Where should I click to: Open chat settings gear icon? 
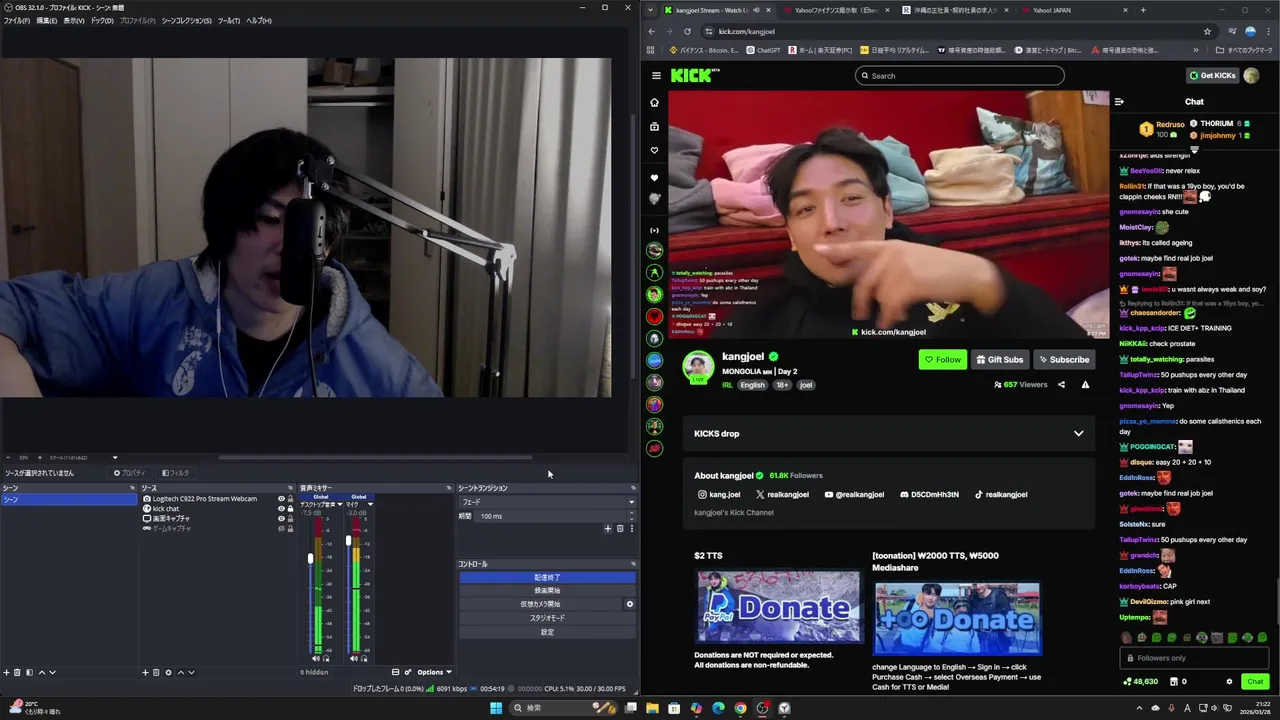[1229, 681]
